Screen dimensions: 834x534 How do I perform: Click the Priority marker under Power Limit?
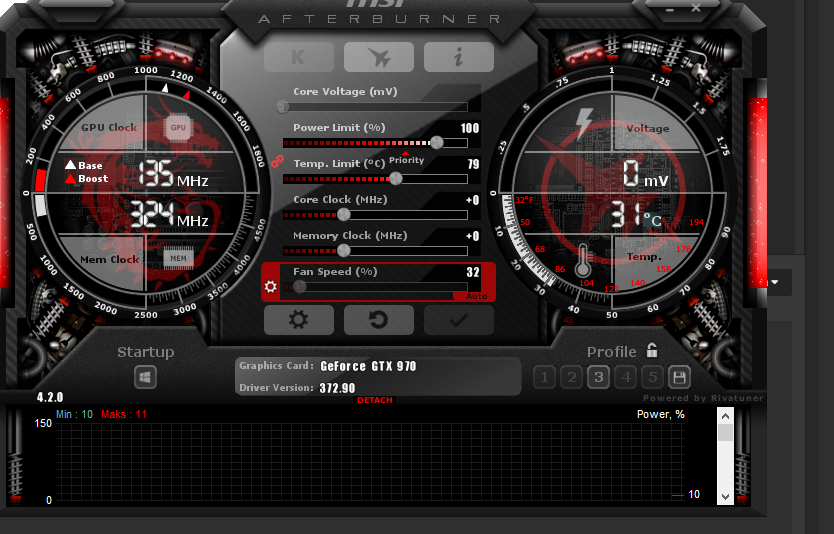(406, 159)
